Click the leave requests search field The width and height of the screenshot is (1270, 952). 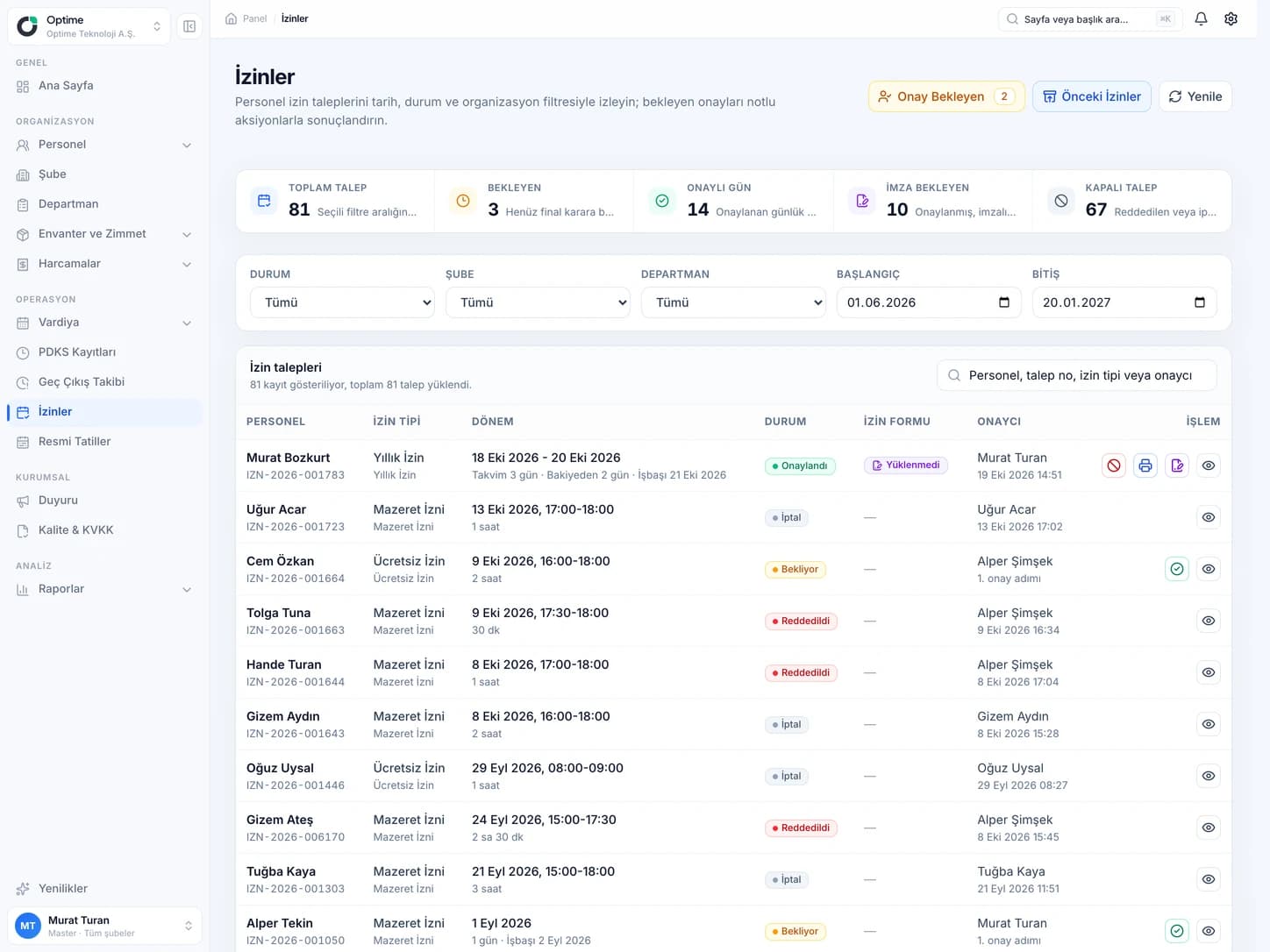pyautogui.click(x=1077, y=375)
